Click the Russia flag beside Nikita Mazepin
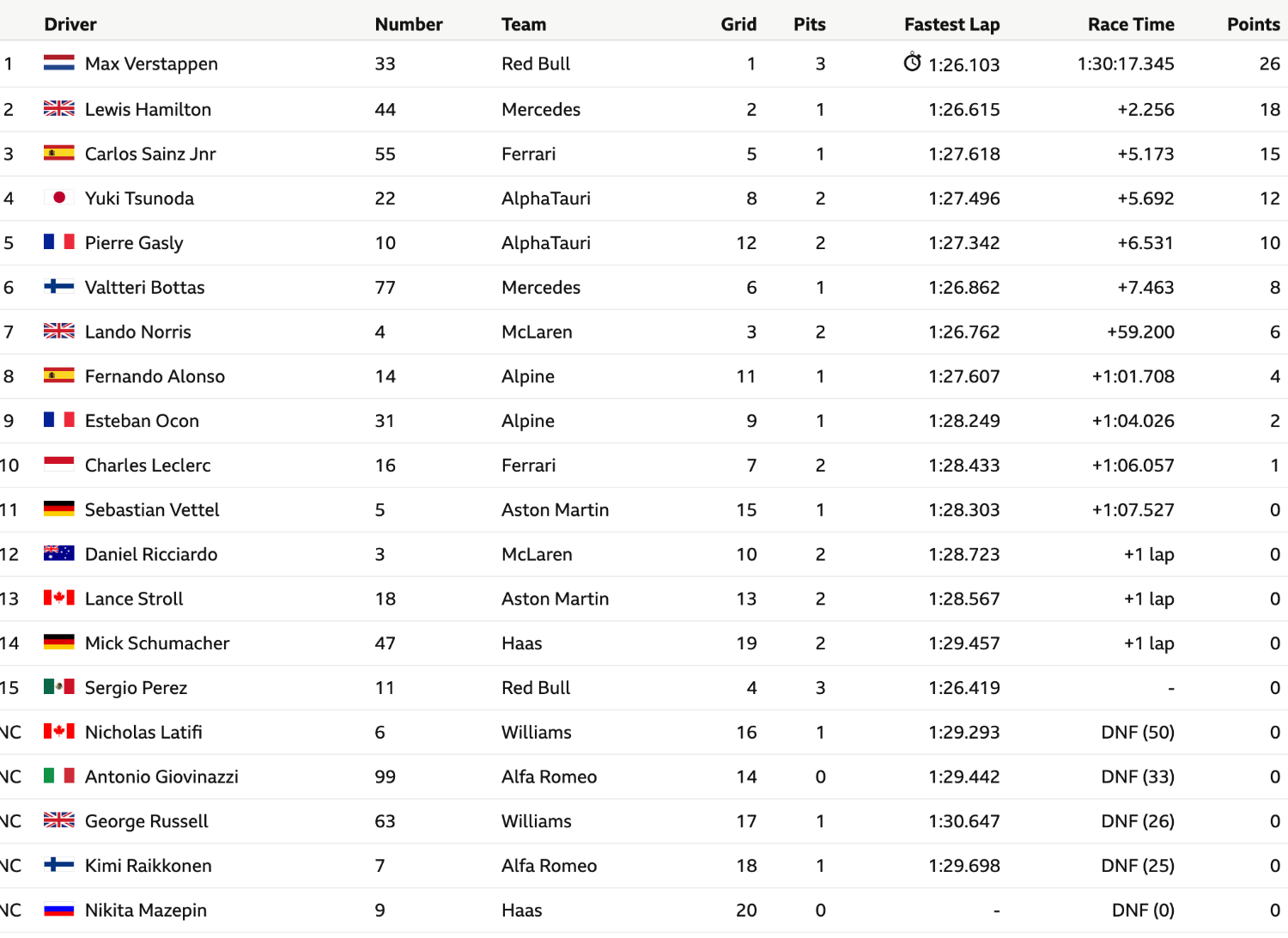Viewport: 1288px width, 938px height. [59, 909]
